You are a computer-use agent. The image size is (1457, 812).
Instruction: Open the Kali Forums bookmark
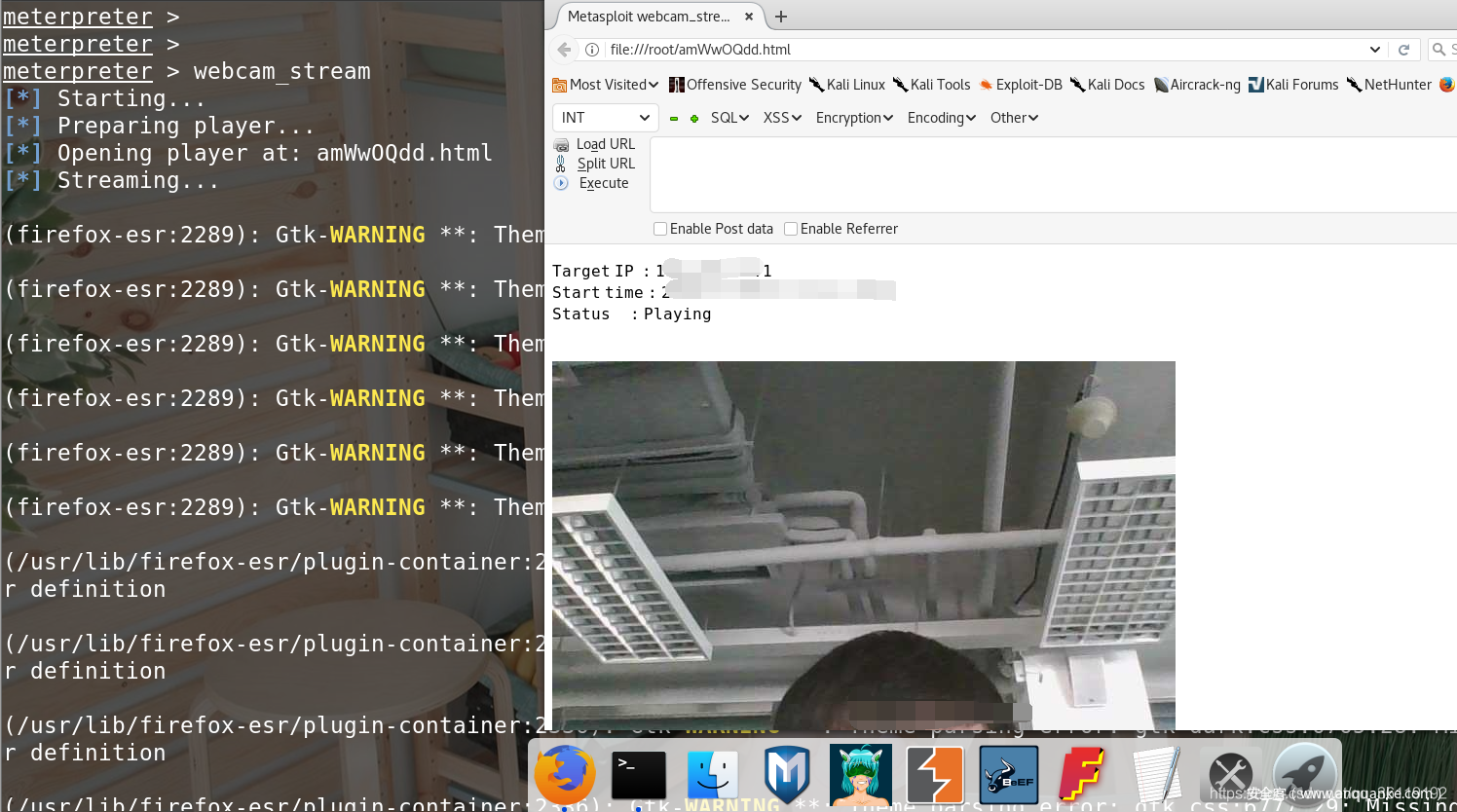(1293, 85)
